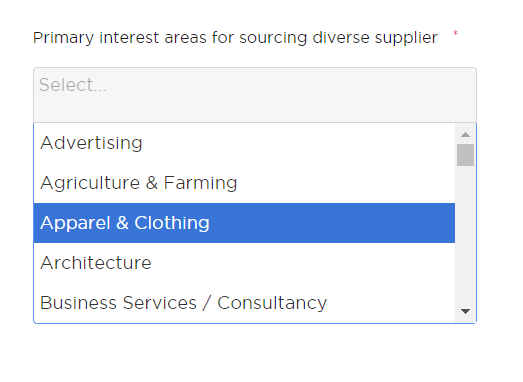
Task: Choose Advertising from the options list
Action: [x=244, y=143]
